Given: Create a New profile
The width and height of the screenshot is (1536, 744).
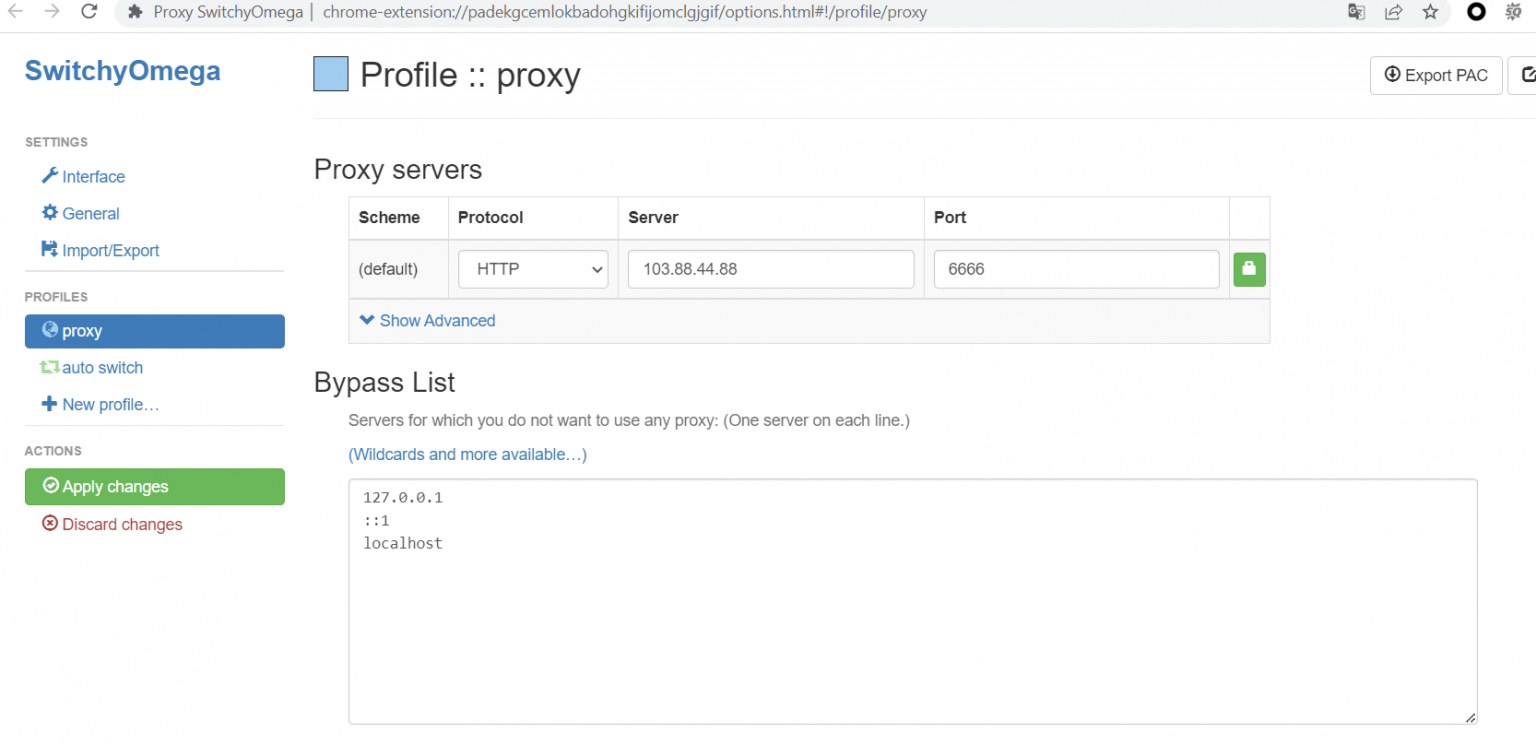Looking at the screenshot, I should [x=100, y=404].
